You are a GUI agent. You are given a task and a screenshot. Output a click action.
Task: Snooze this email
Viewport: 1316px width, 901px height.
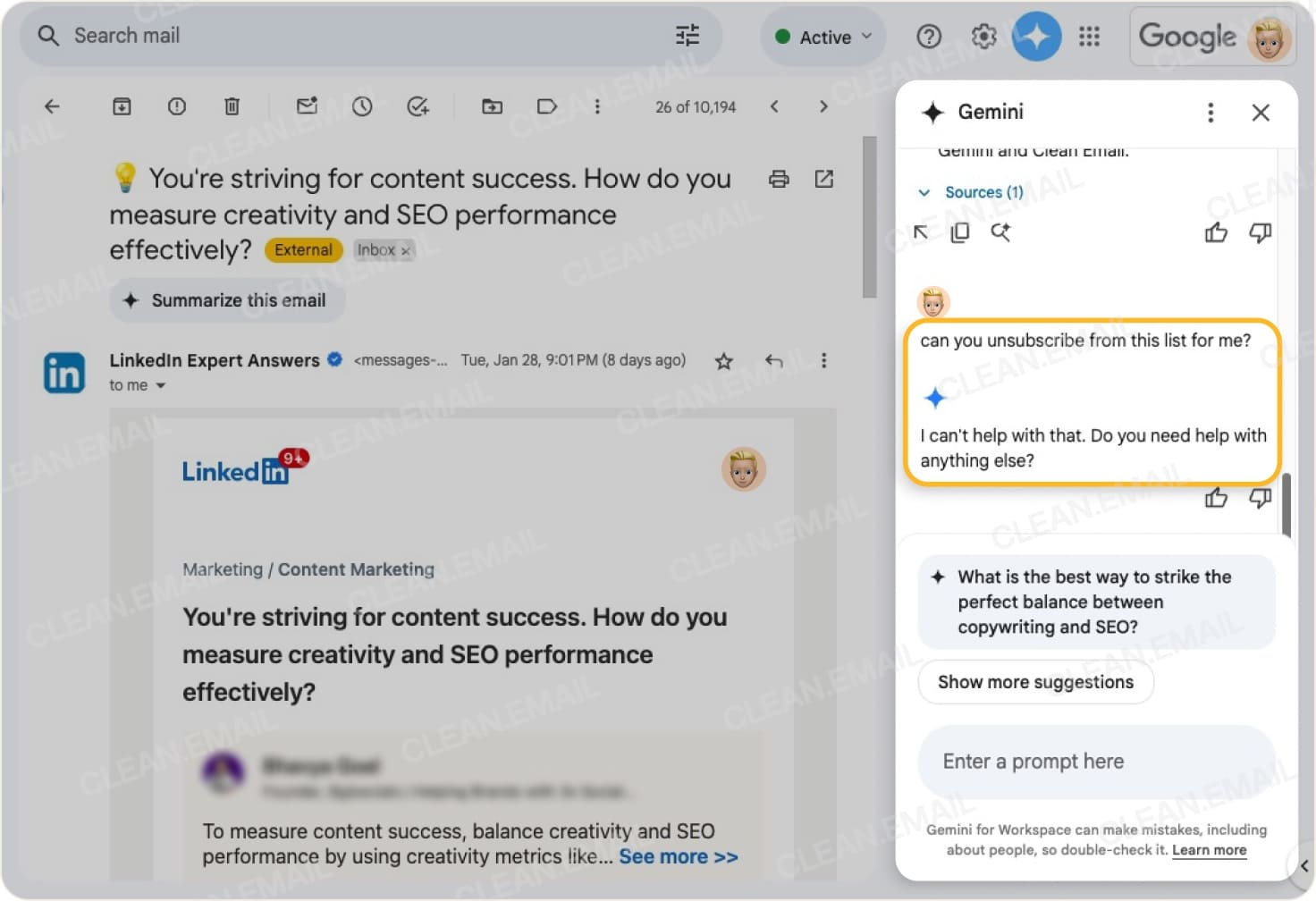361,106
